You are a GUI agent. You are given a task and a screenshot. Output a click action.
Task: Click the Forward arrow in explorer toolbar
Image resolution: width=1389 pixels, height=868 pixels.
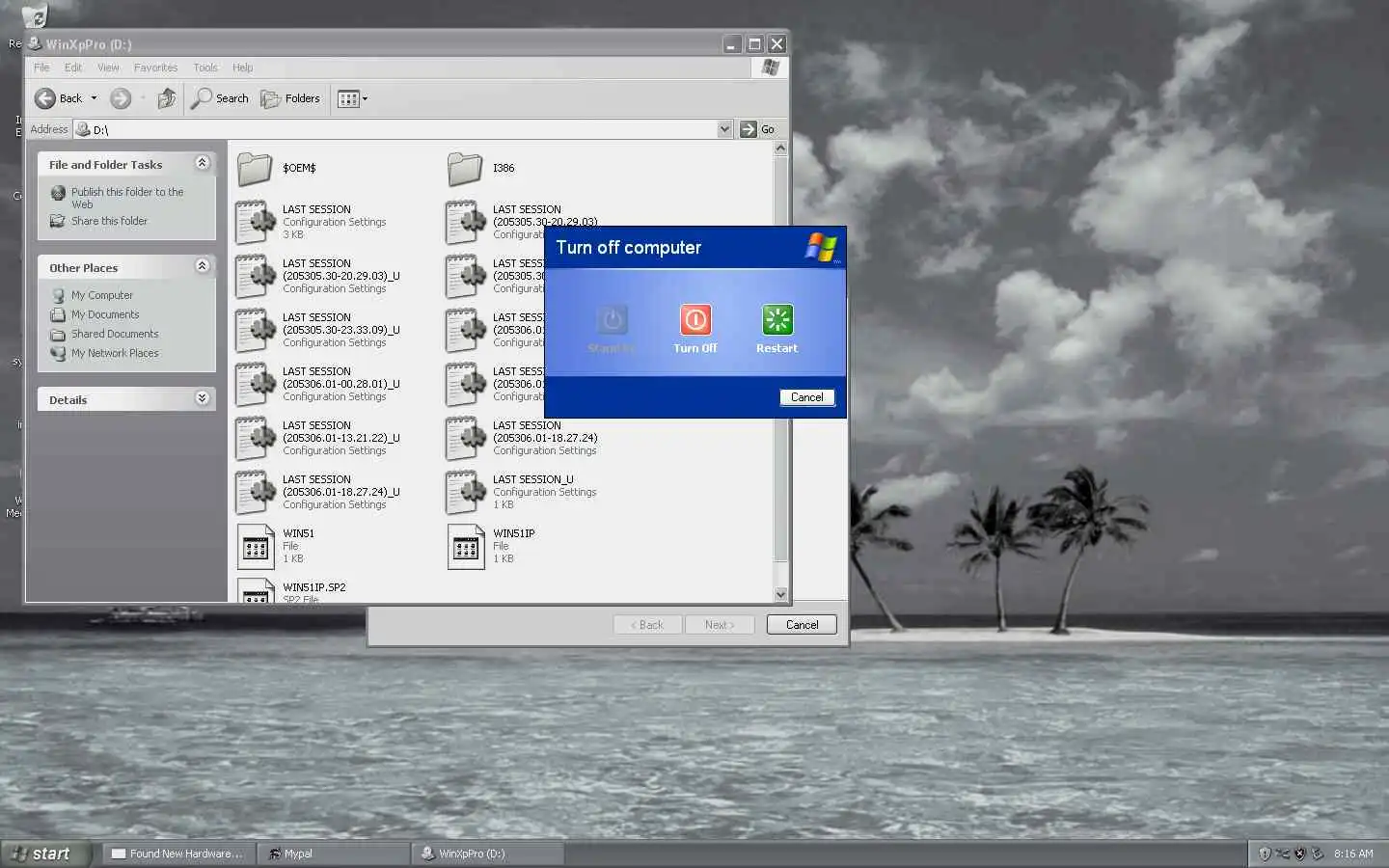(x=121, y=98)
